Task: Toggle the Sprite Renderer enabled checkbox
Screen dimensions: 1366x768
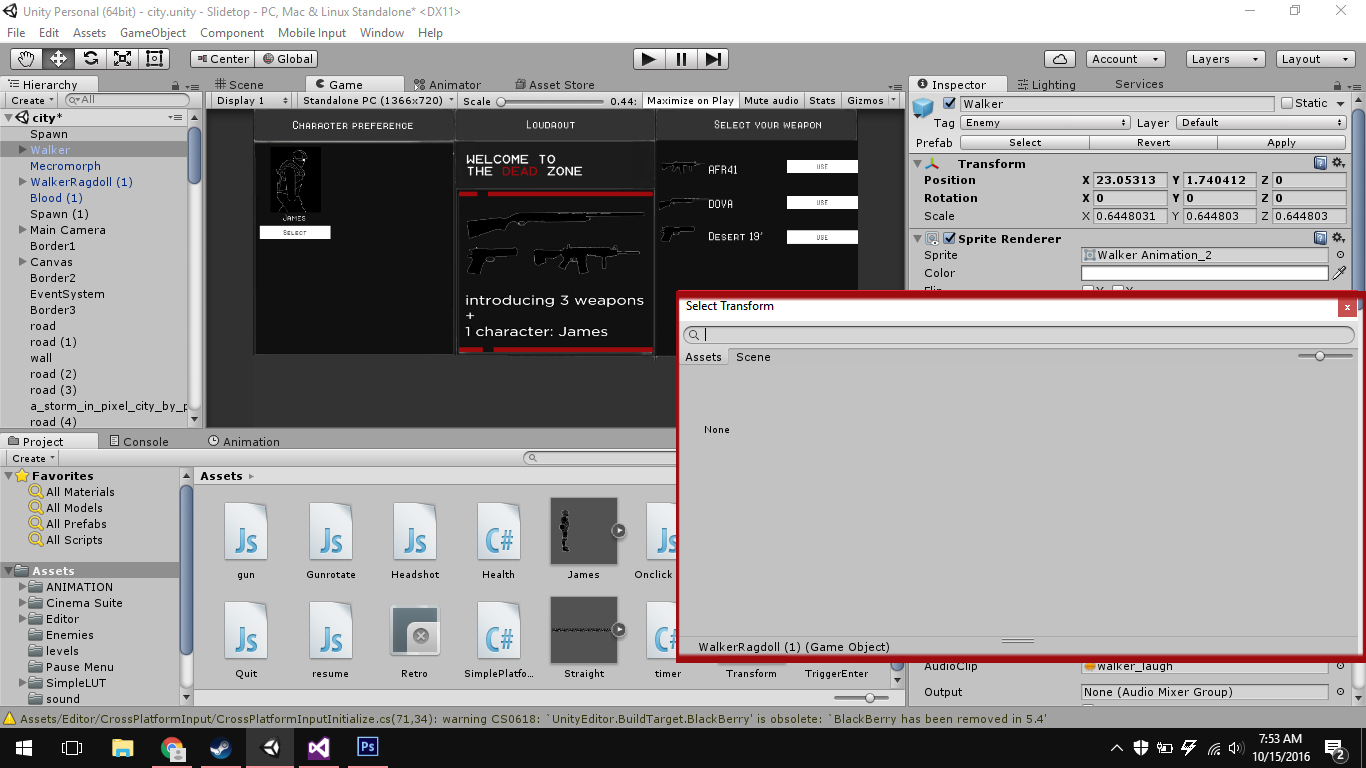Action: click(x=949, y=238)
